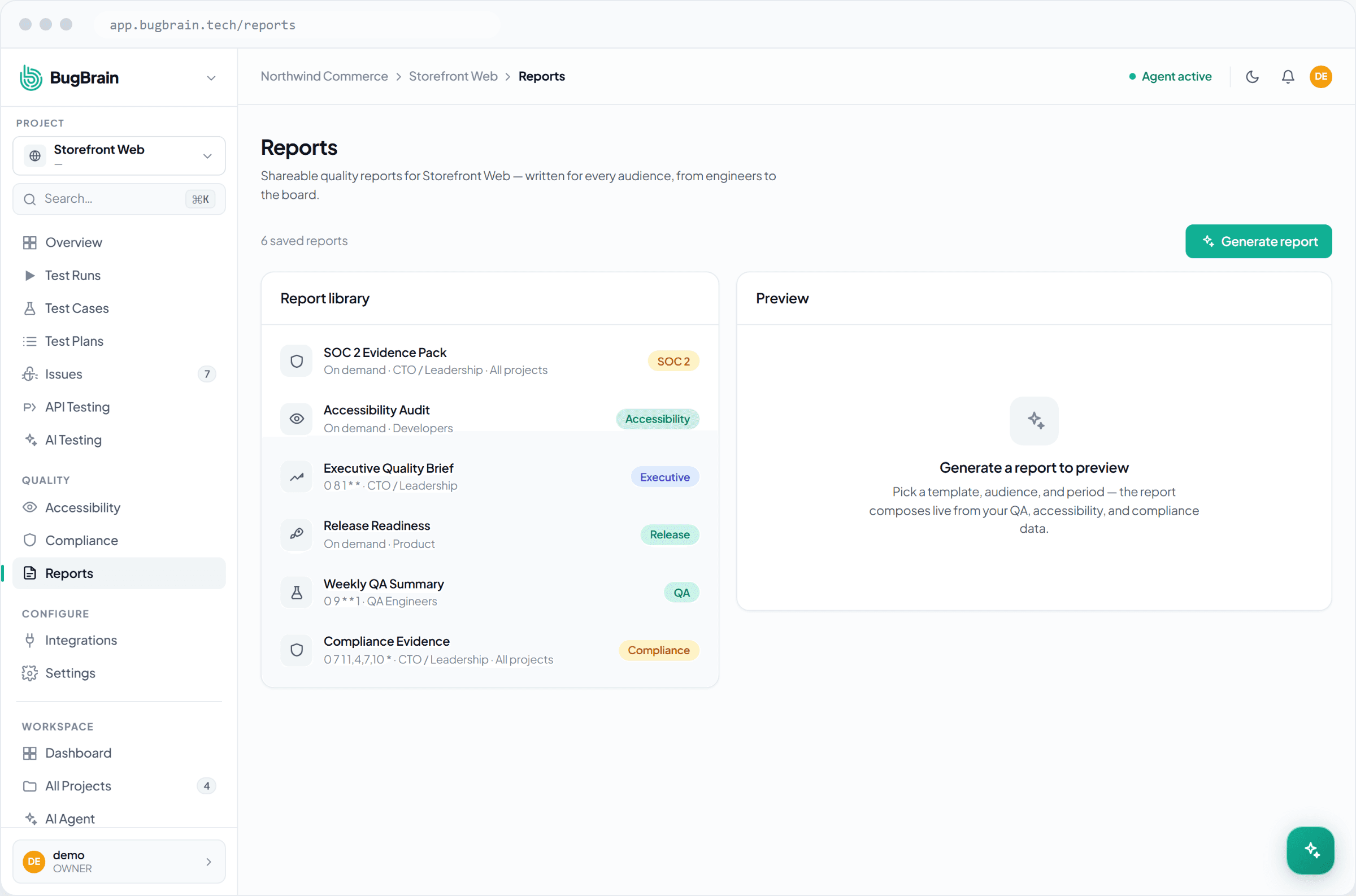Click the Compliance shield icon in sidebar
The width and height of the screenshot is (1356, 896).
(30, 540)
